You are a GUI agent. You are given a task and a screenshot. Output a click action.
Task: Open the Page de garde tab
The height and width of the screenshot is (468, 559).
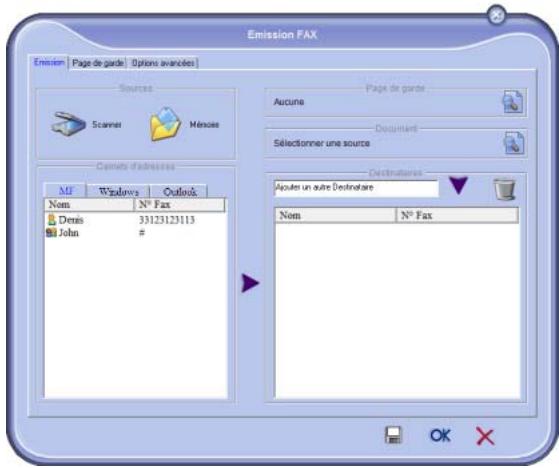[98, 63]
